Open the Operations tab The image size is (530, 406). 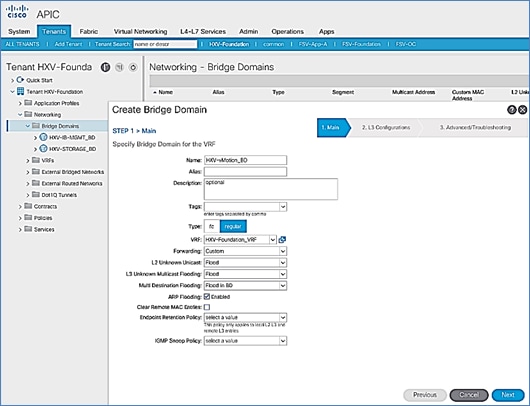click(x=287, y=31)
